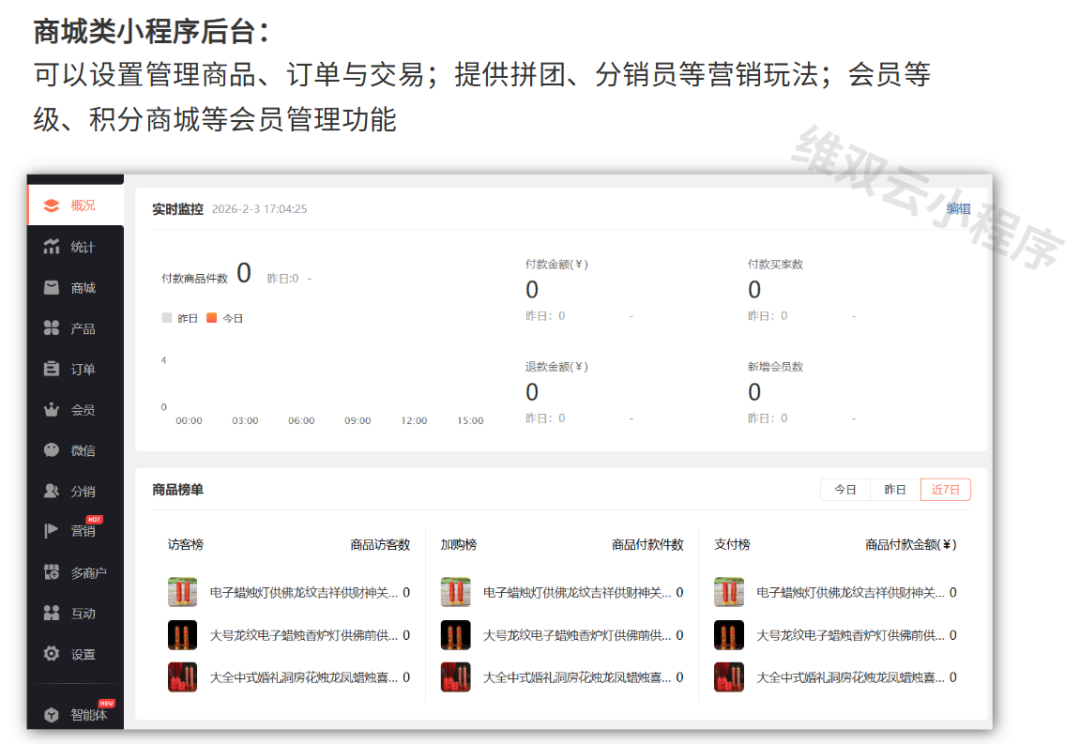Click 电子蜡烛灯 thumbnail in 加购榜
The height and width of the screenshot is (744, 1080).
pyautogui.click(x=455, y=592)
